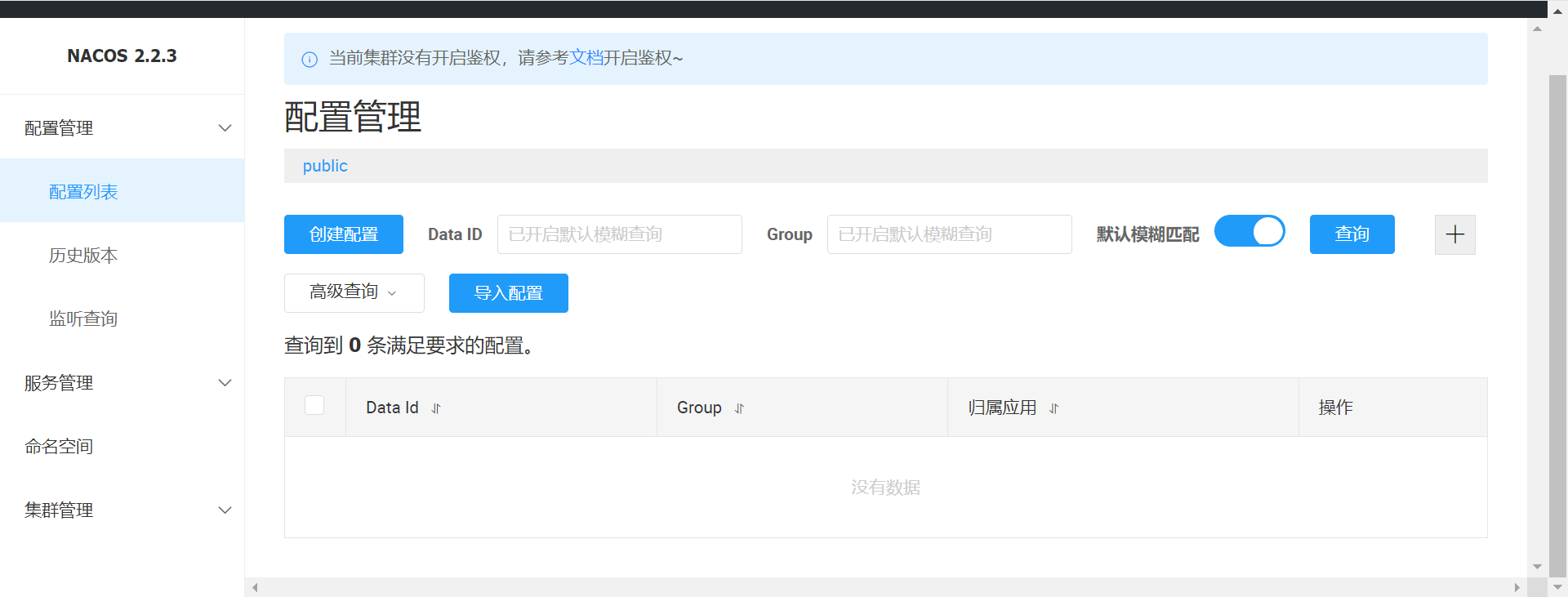Open the 高级查询 dropdown
Viewport: 1568px width, 597px height.
(354, 292)
